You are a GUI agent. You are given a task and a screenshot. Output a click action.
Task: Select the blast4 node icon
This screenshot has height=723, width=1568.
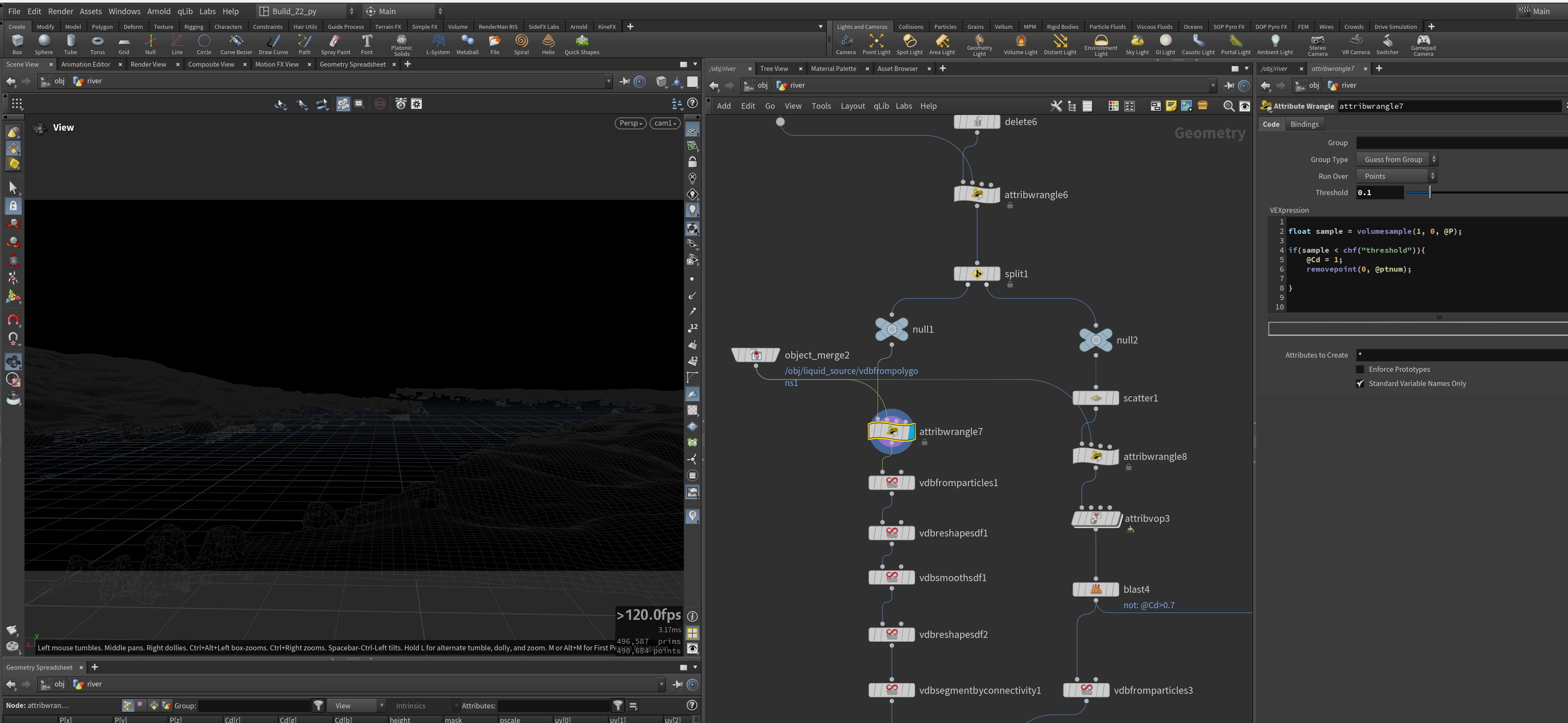point(1096,589)
